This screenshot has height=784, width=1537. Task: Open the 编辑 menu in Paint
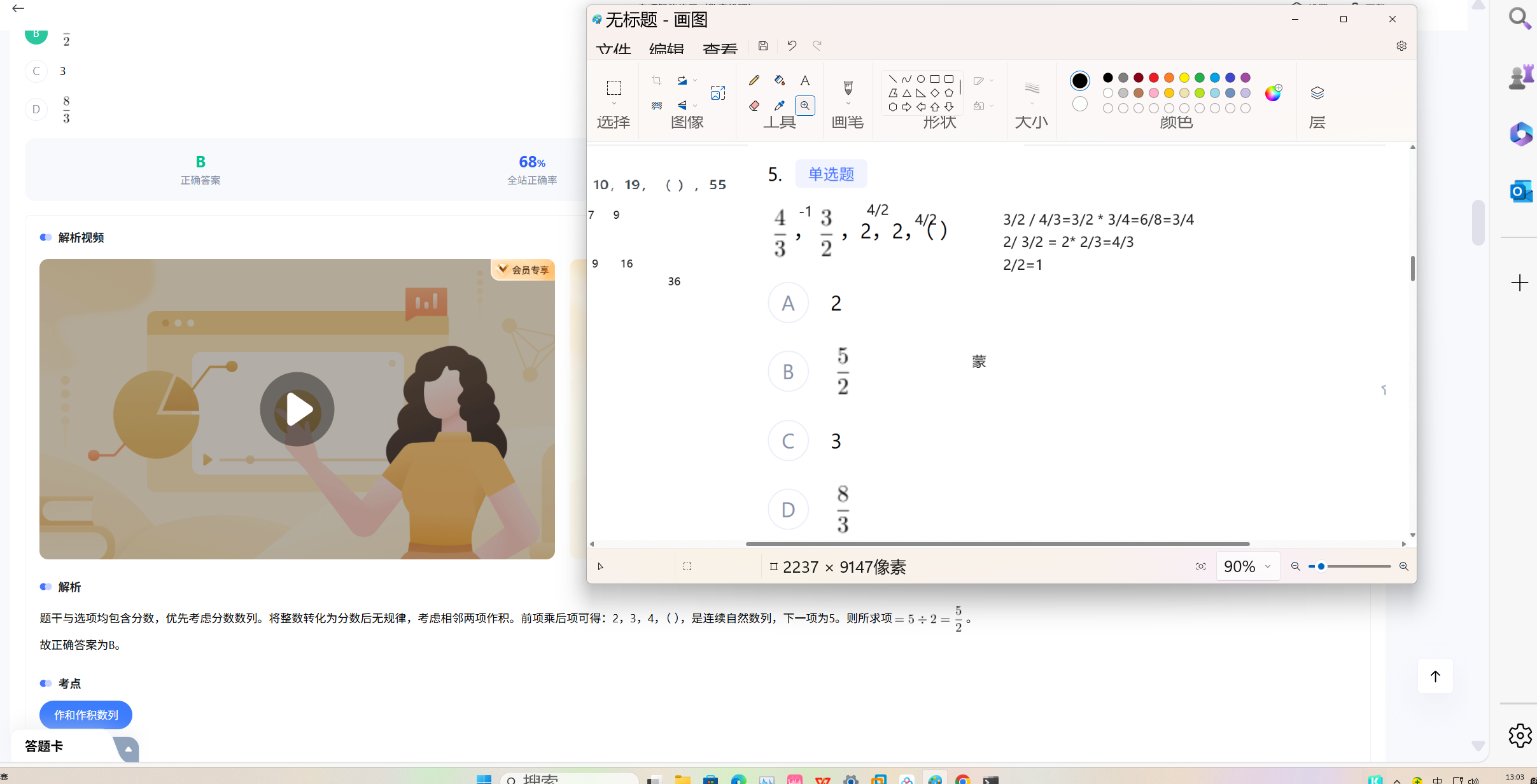tap(666, 49)
